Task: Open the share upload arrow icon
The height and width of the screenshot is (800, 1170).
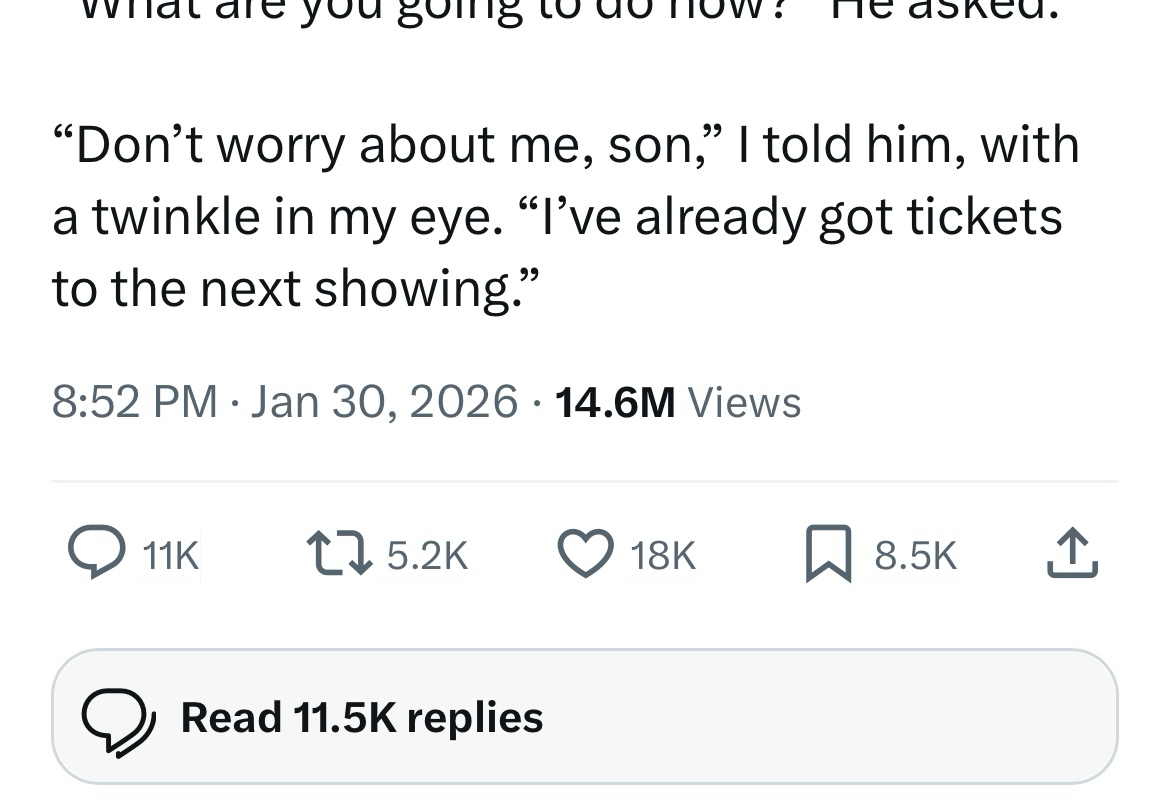Action: 1073,555
